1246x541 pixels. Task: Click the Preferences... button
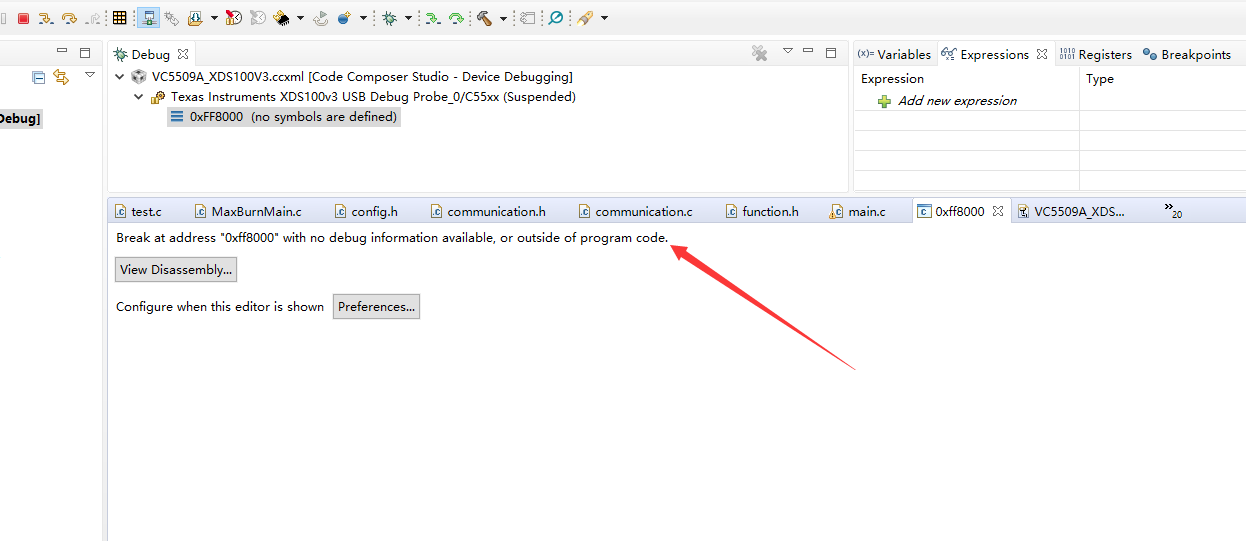coord(376,307)
